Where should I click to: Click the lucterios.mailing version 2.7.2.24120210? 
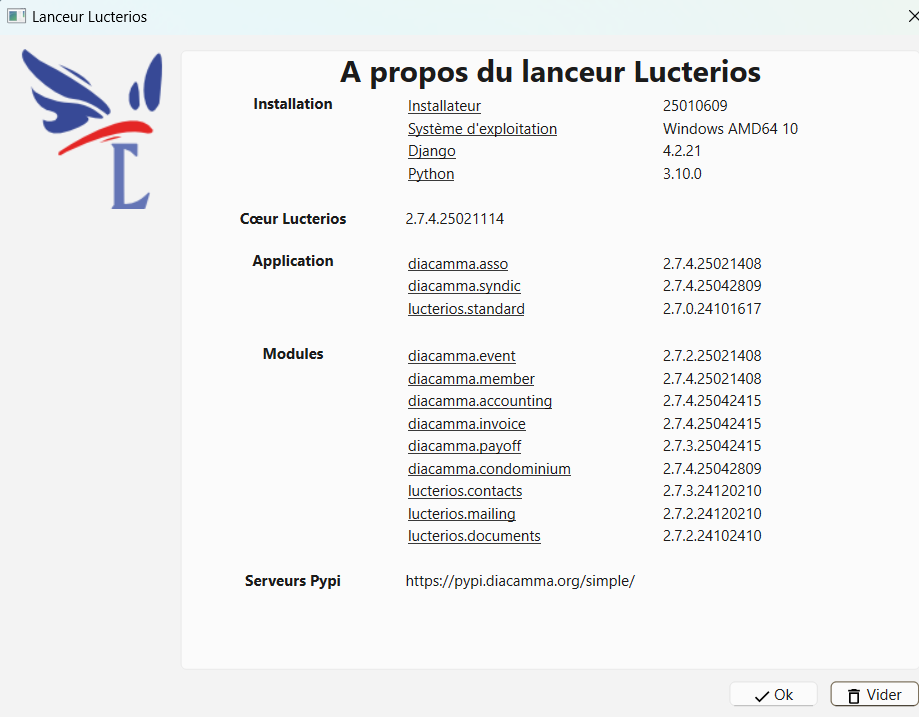712,514
